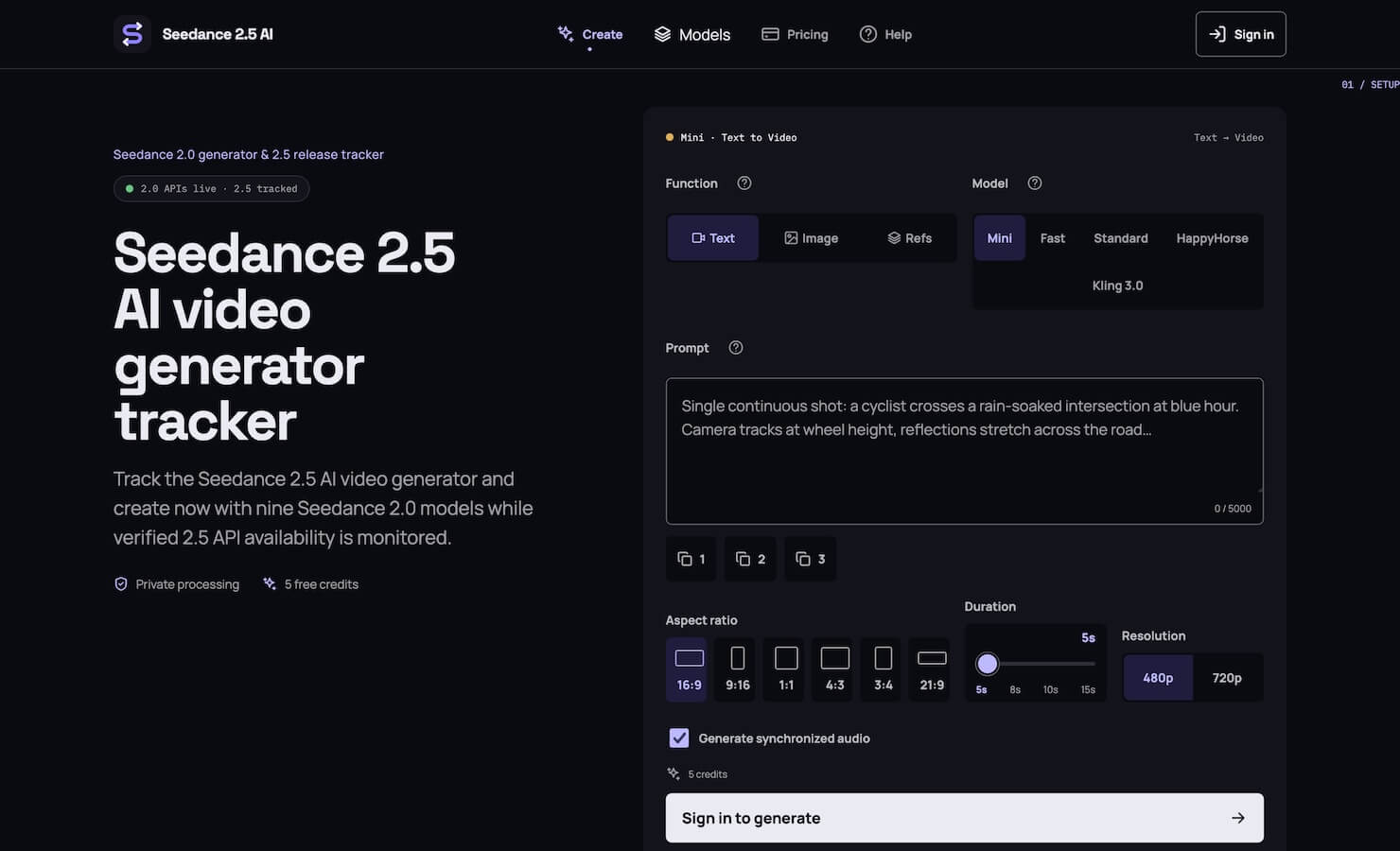Image resolution: width=1400 pixels, height=851 pixels.
Task: Click the 'Private processing' label
Action: pos(187,584)
